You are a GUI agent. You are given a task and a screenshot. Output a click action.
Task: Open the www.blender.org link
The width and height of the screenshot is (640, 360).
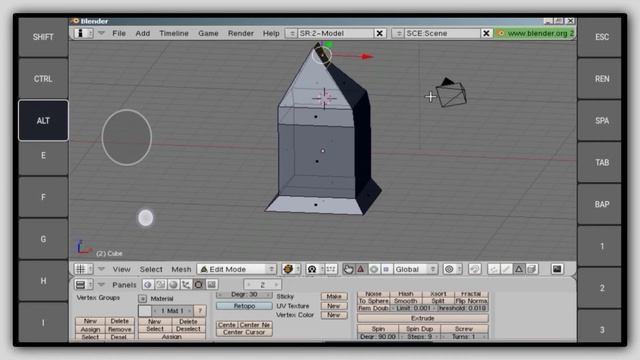pos(535,33)
